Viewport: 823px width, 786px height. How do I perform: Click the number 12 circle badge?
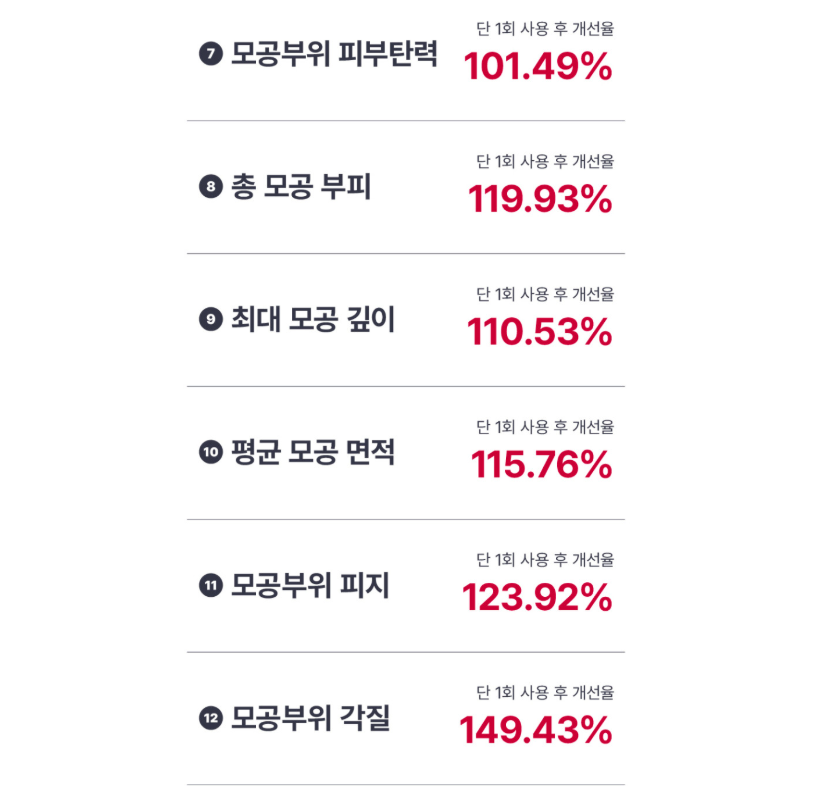210,718
